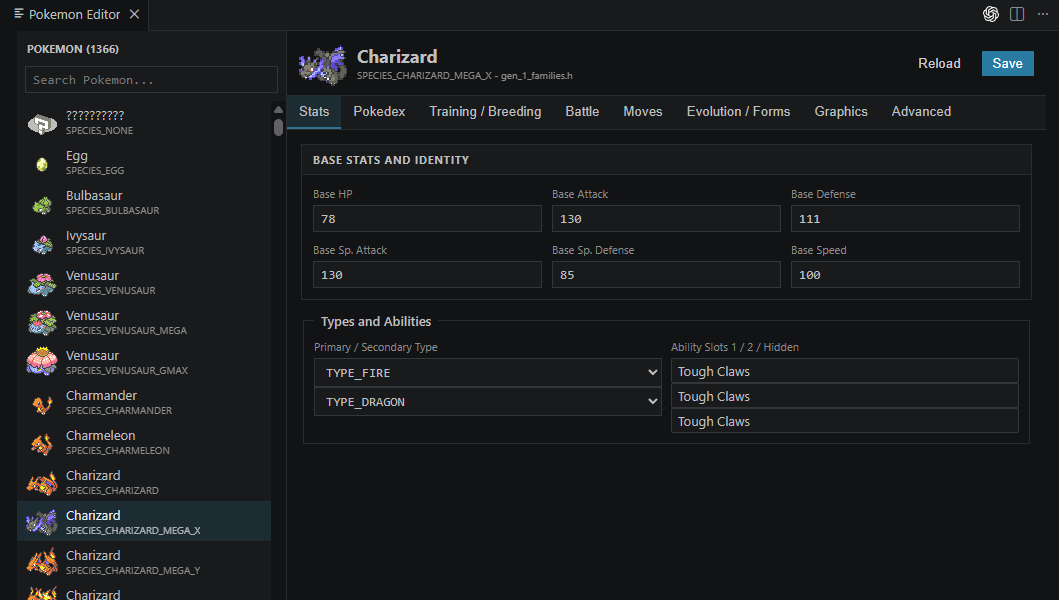The image size is (1059, 600).
Task: Open the more actions ellipsis menu
Action: click(x=1043, y=14)
